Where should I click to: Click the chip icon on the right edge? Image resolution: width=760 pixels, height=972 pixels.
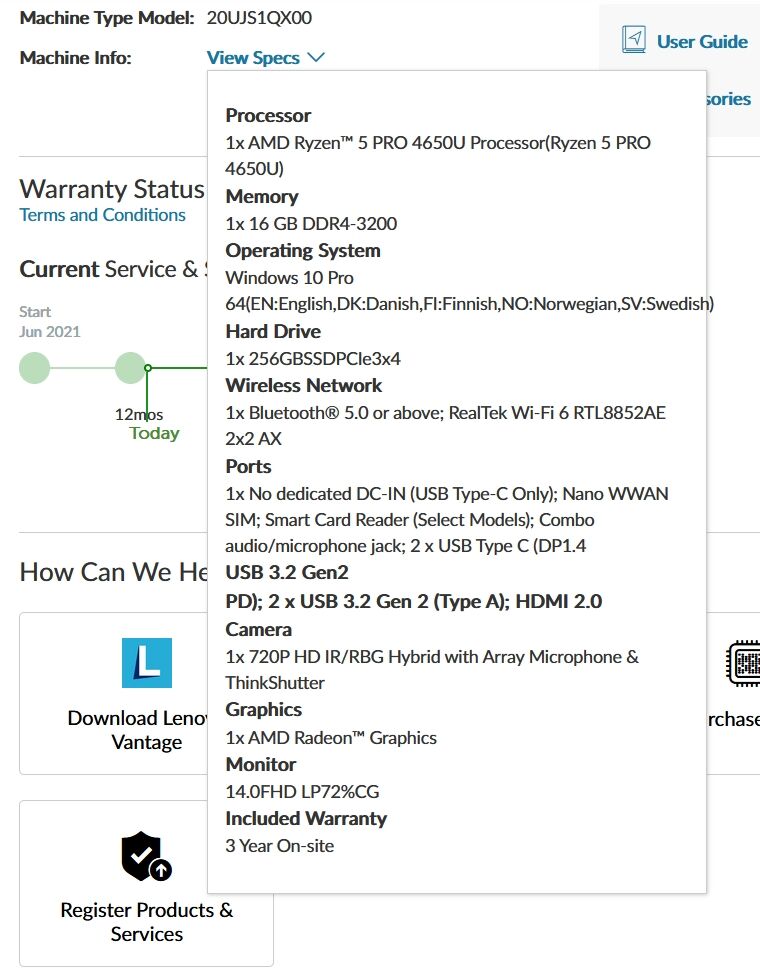743,663
